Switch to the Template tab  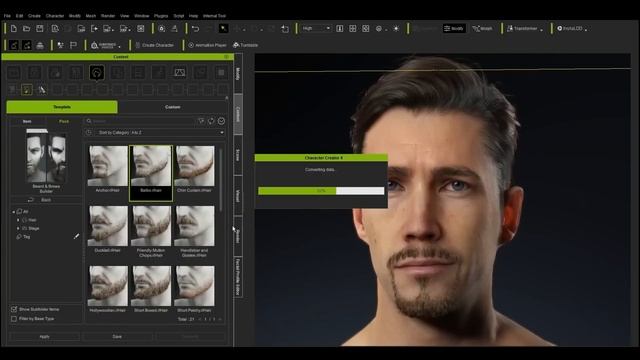coord(62,107)
